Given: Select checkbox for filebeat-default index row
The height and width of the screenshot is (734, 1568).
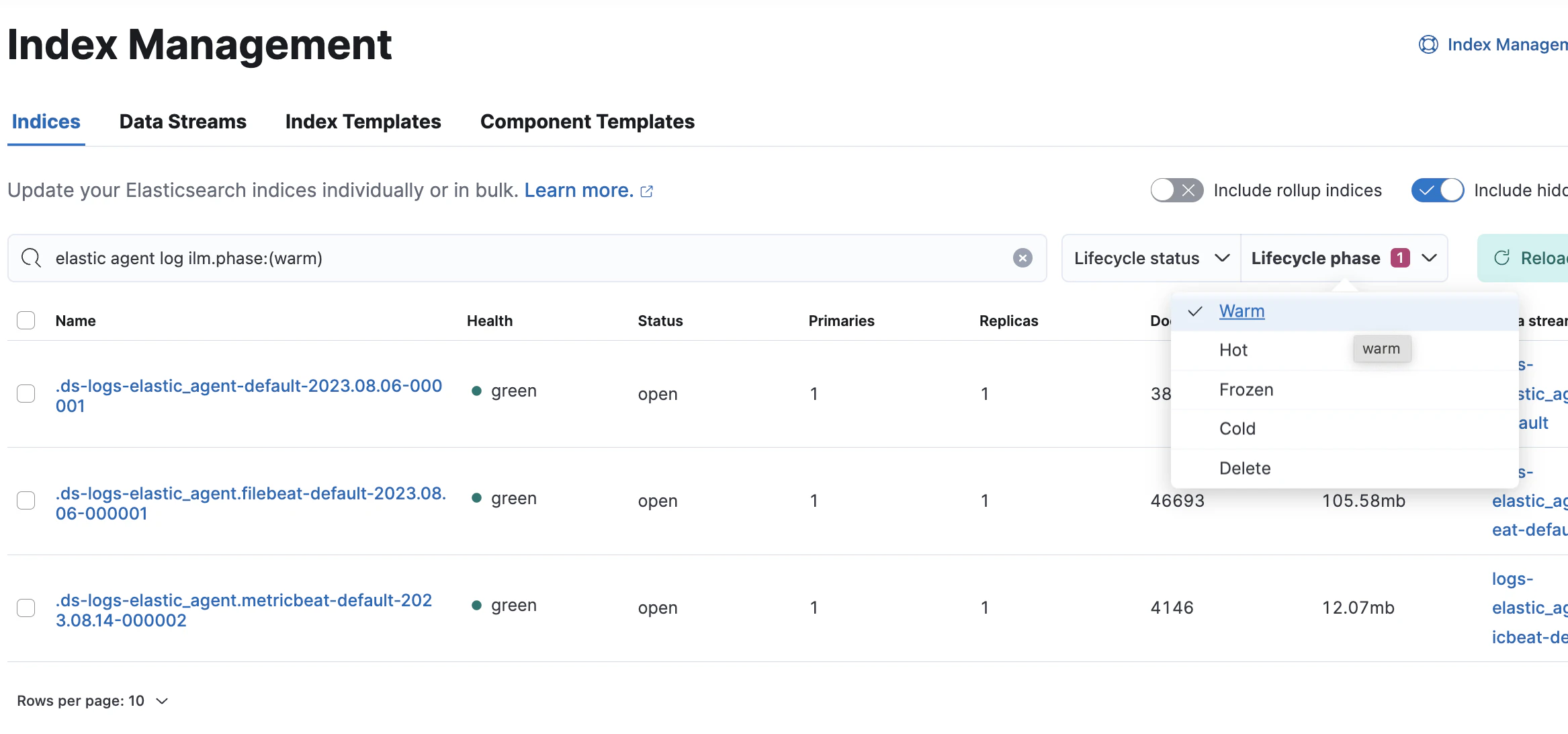Looking at the screenshot, I should 26,501.
